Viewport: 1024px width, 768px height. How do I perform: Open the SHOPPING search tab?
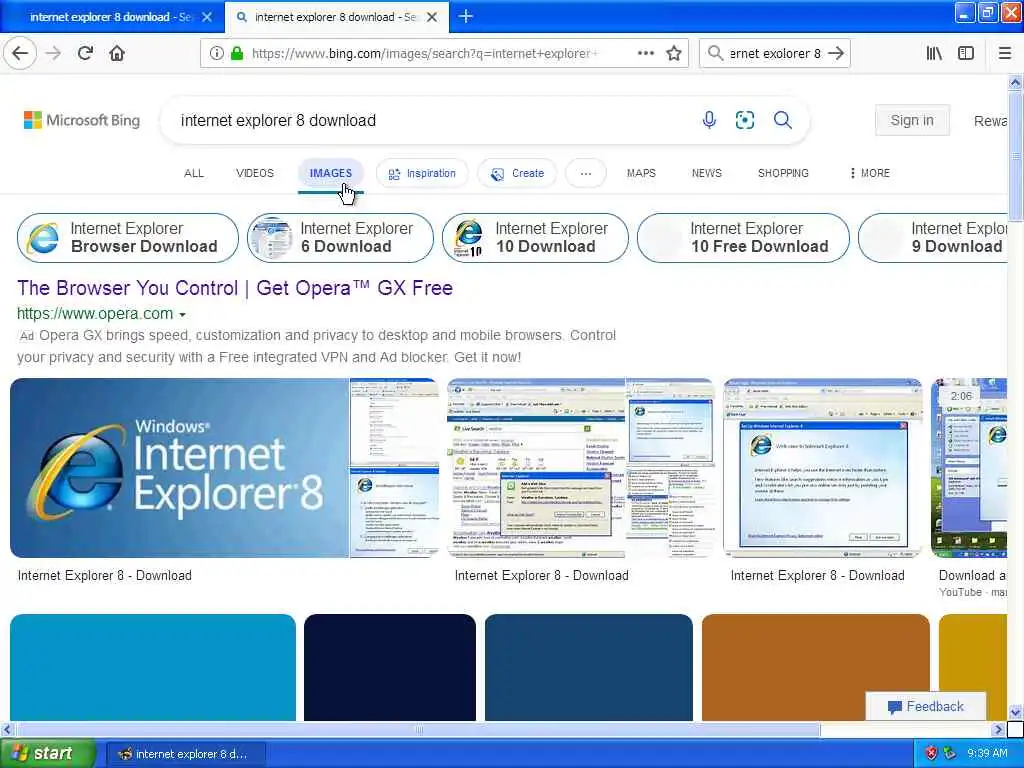[783, 173]
